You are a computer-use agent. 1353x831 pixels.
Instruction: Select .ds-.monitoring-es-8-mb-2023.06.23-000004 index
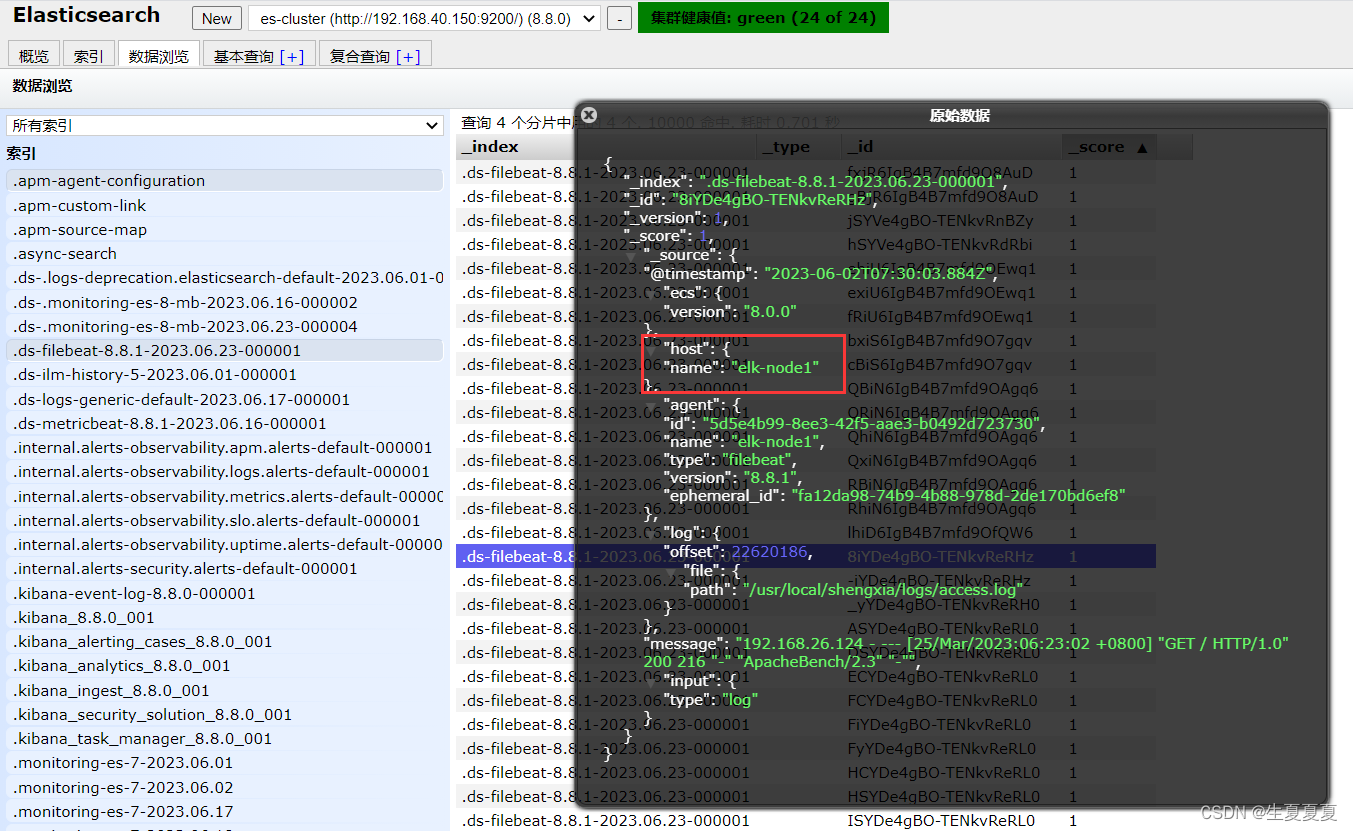pos(225,326)
